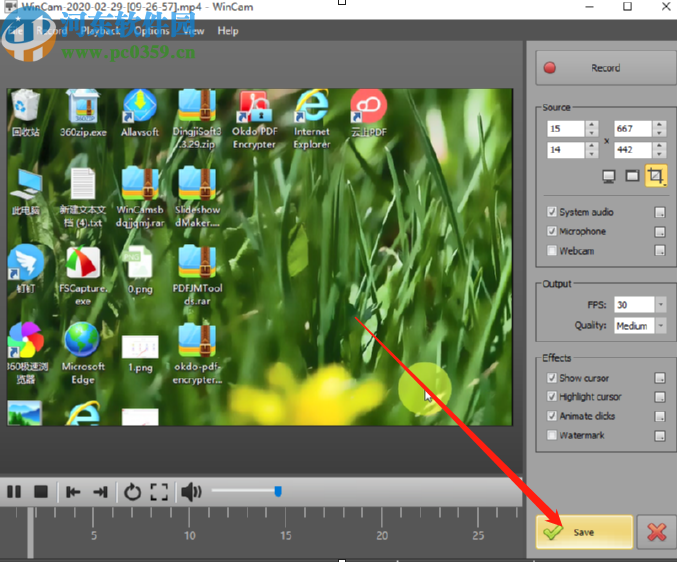Click the volume slider handle

click(278, 490)
